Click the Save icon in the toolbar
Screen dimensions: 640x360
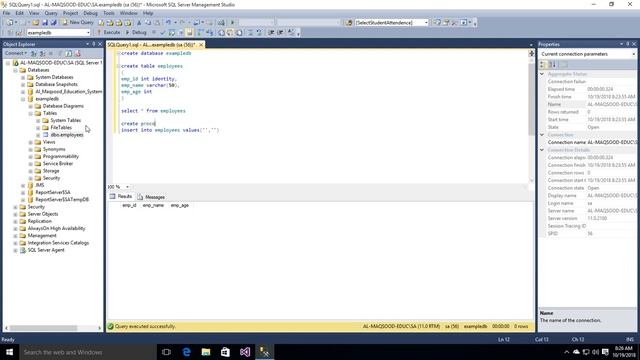coord(44,22)
